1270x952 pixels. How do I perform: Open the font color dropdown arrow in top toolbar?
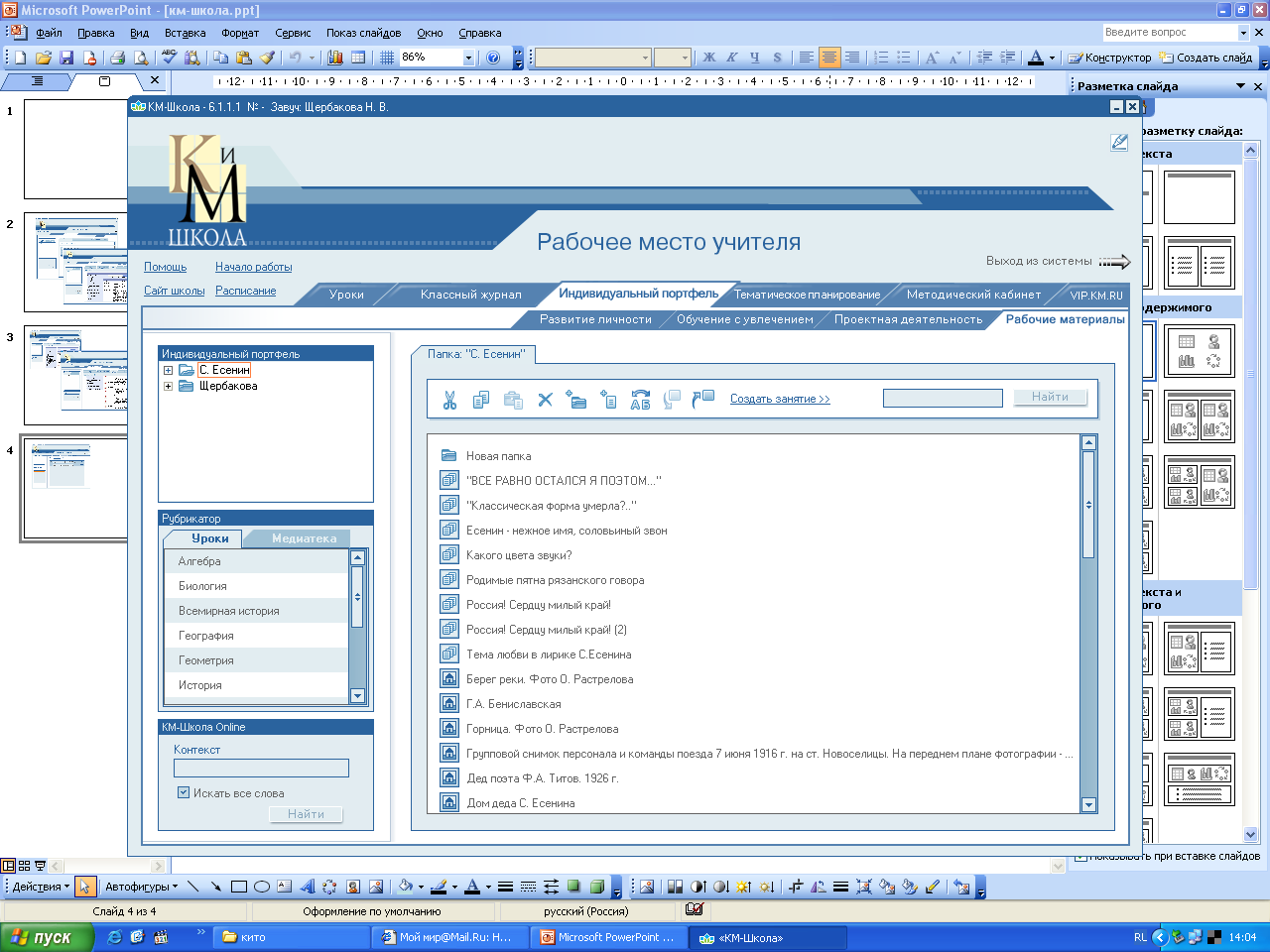coord(1052,58)
